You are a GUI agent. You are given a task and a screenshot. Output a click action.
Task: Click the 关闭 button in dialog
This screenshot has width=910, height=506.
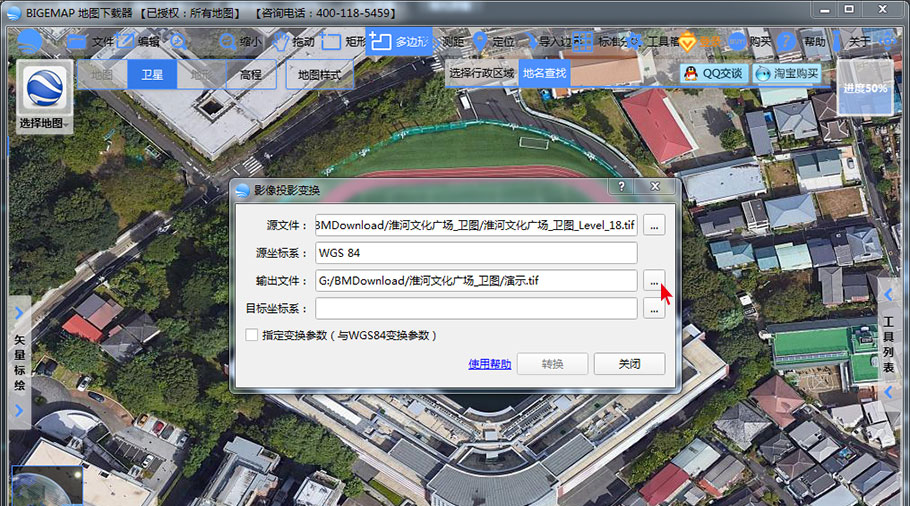[x=630, y=364]
